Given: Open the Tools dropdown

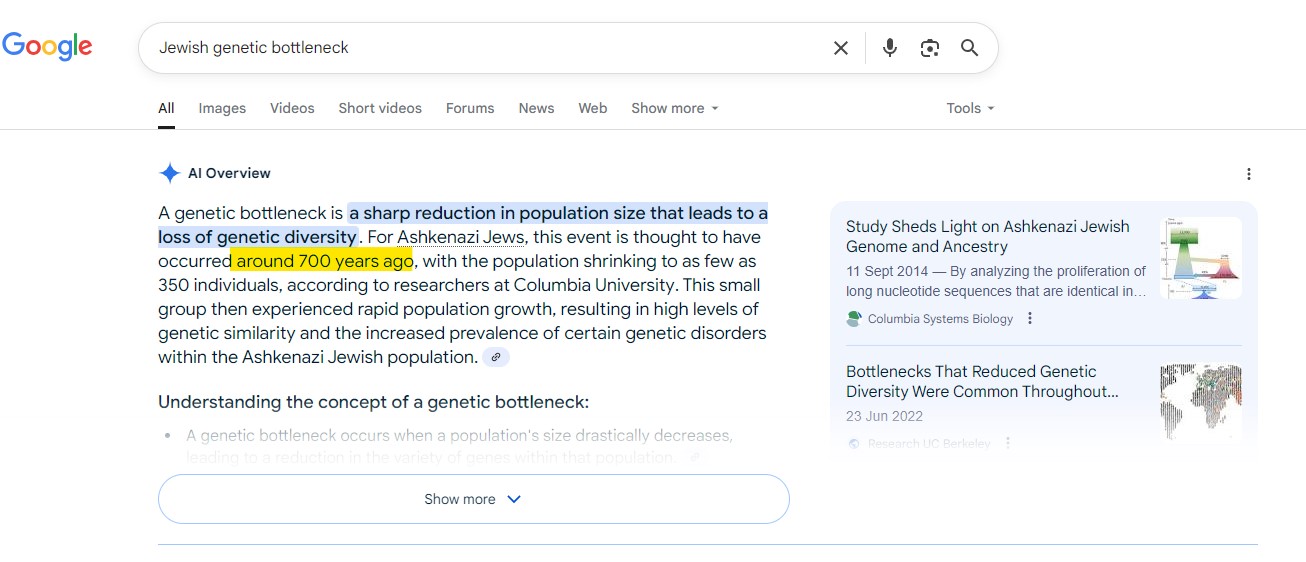Looking at the screenshot, I should pos(970,108).
